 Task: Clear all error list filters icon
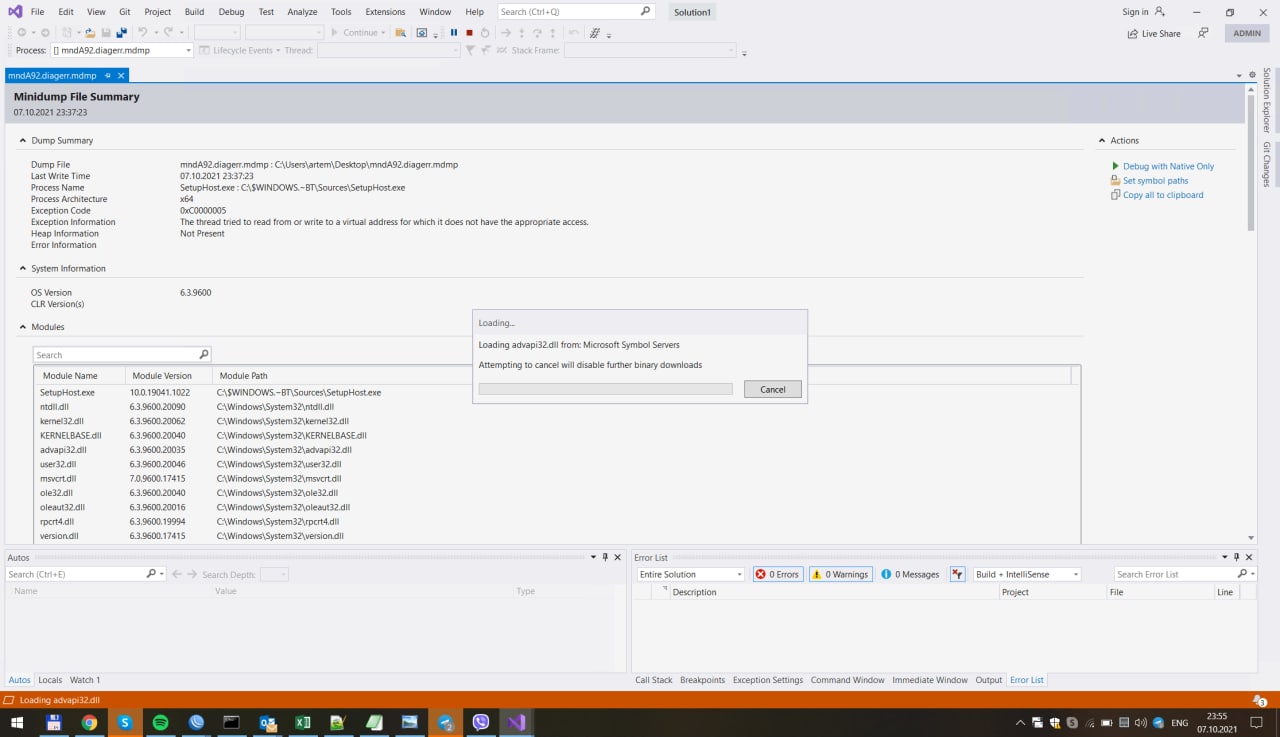click(958, 574)
